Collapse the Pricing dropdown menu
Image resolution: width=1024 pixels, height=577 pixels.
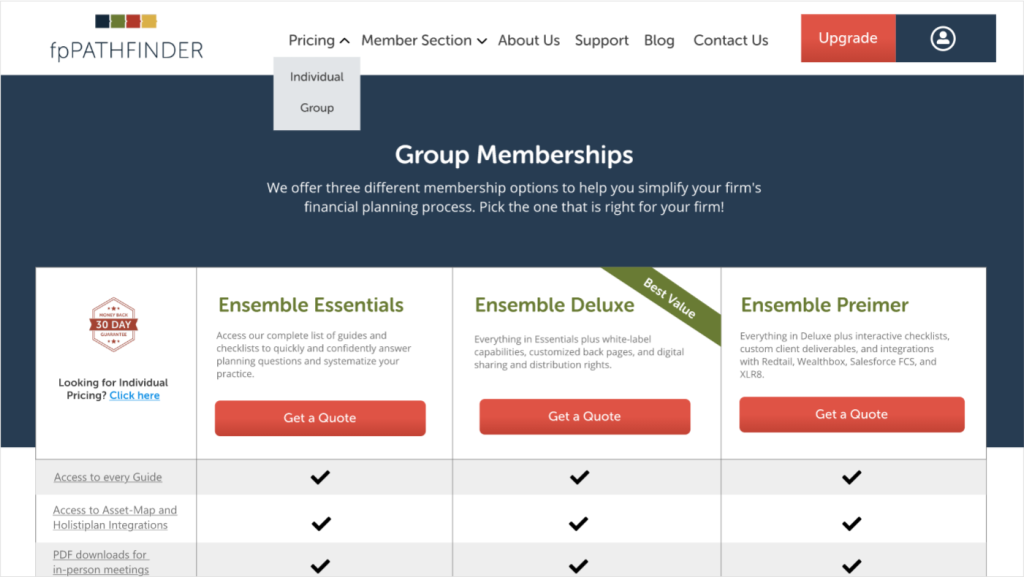click(319, 40)
